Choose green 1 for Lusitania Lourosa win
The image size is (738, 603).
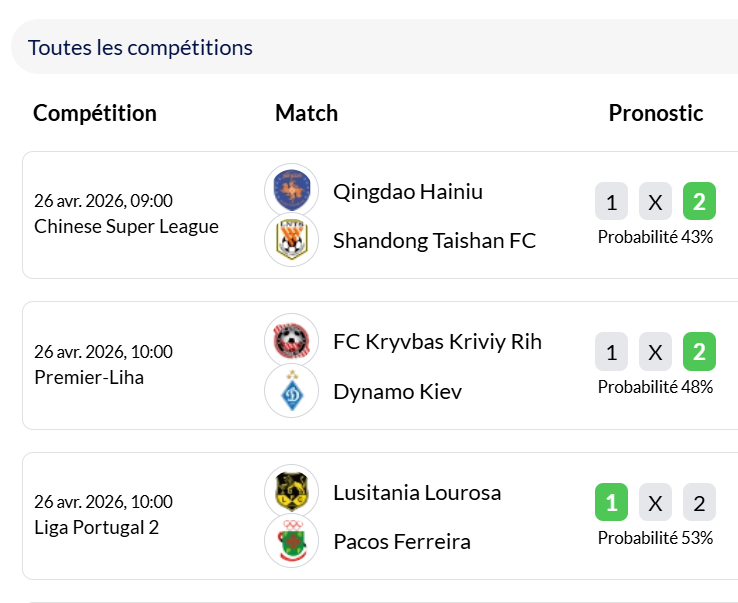(611, 502)
